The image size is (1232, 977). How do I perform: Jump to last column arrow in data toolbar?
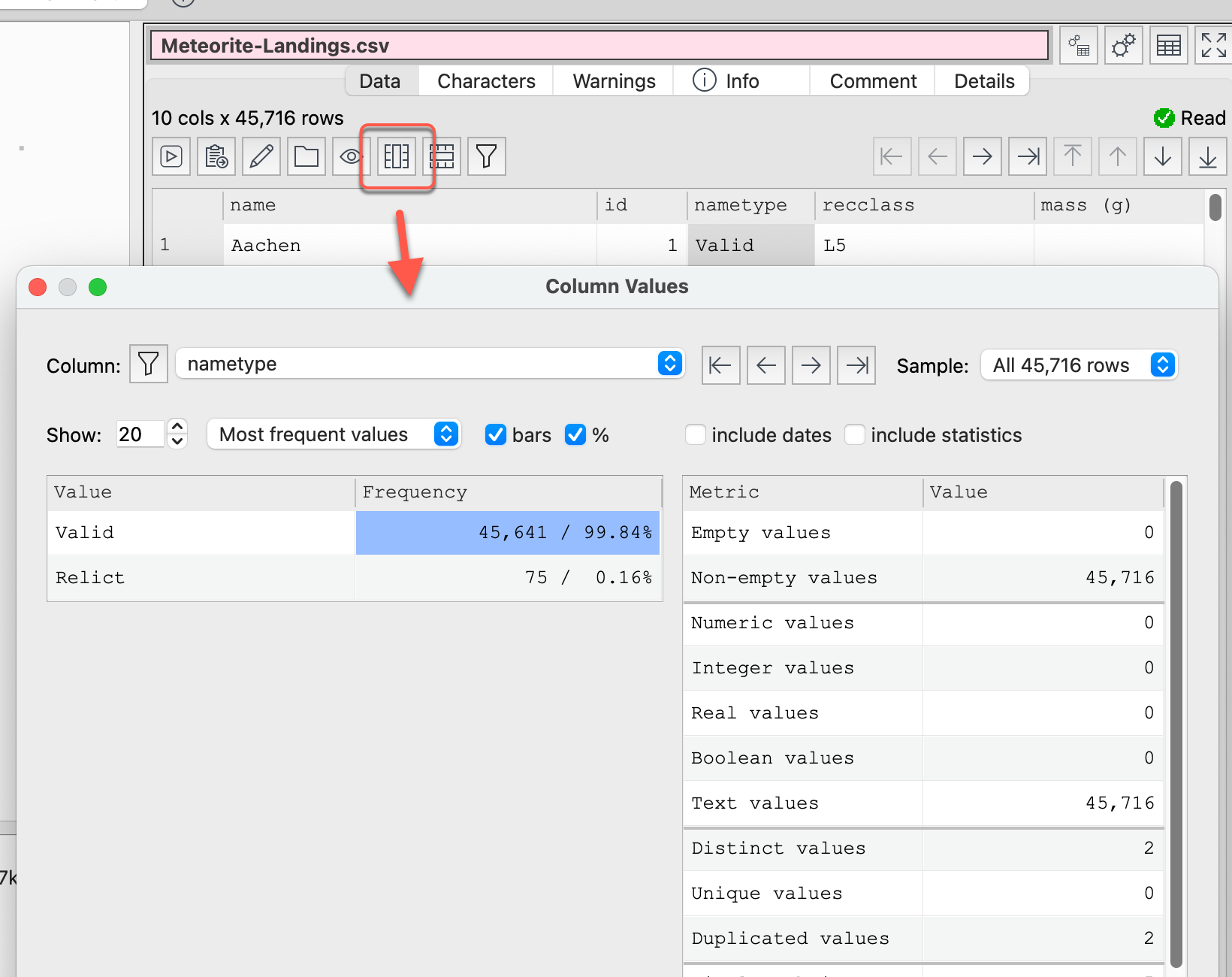coord(1028,156)
